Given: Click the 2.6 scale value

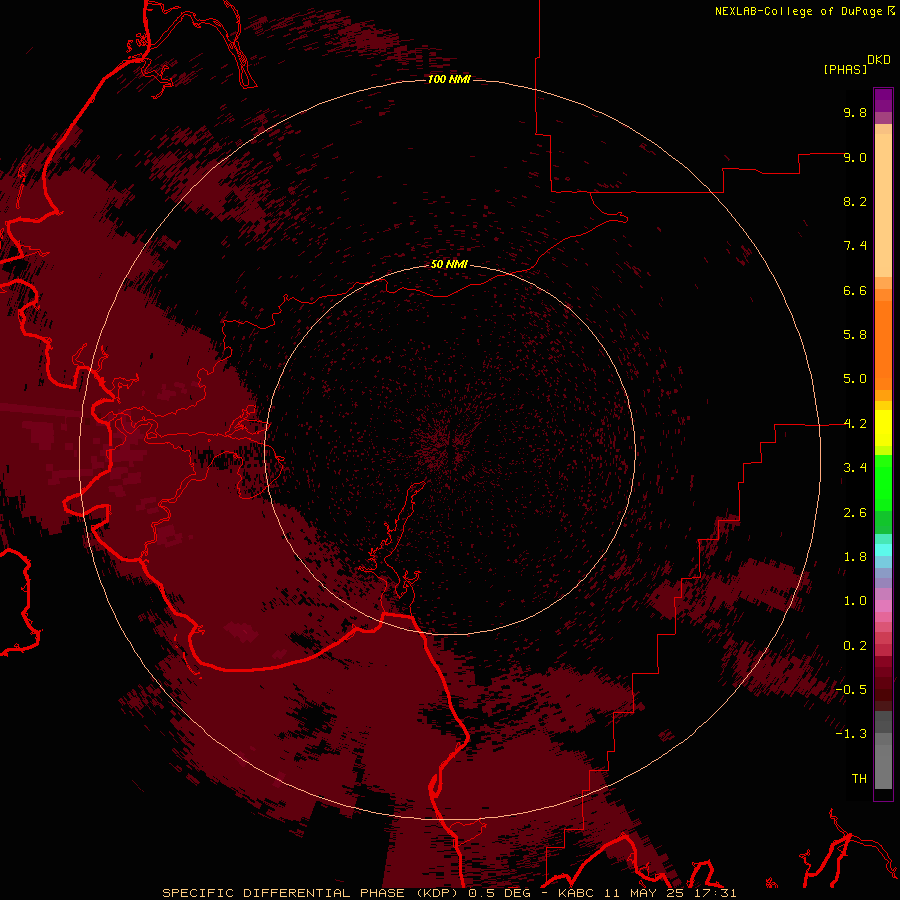Looking at the screenshot, I should pyautogui.click(x=855, y=513).
